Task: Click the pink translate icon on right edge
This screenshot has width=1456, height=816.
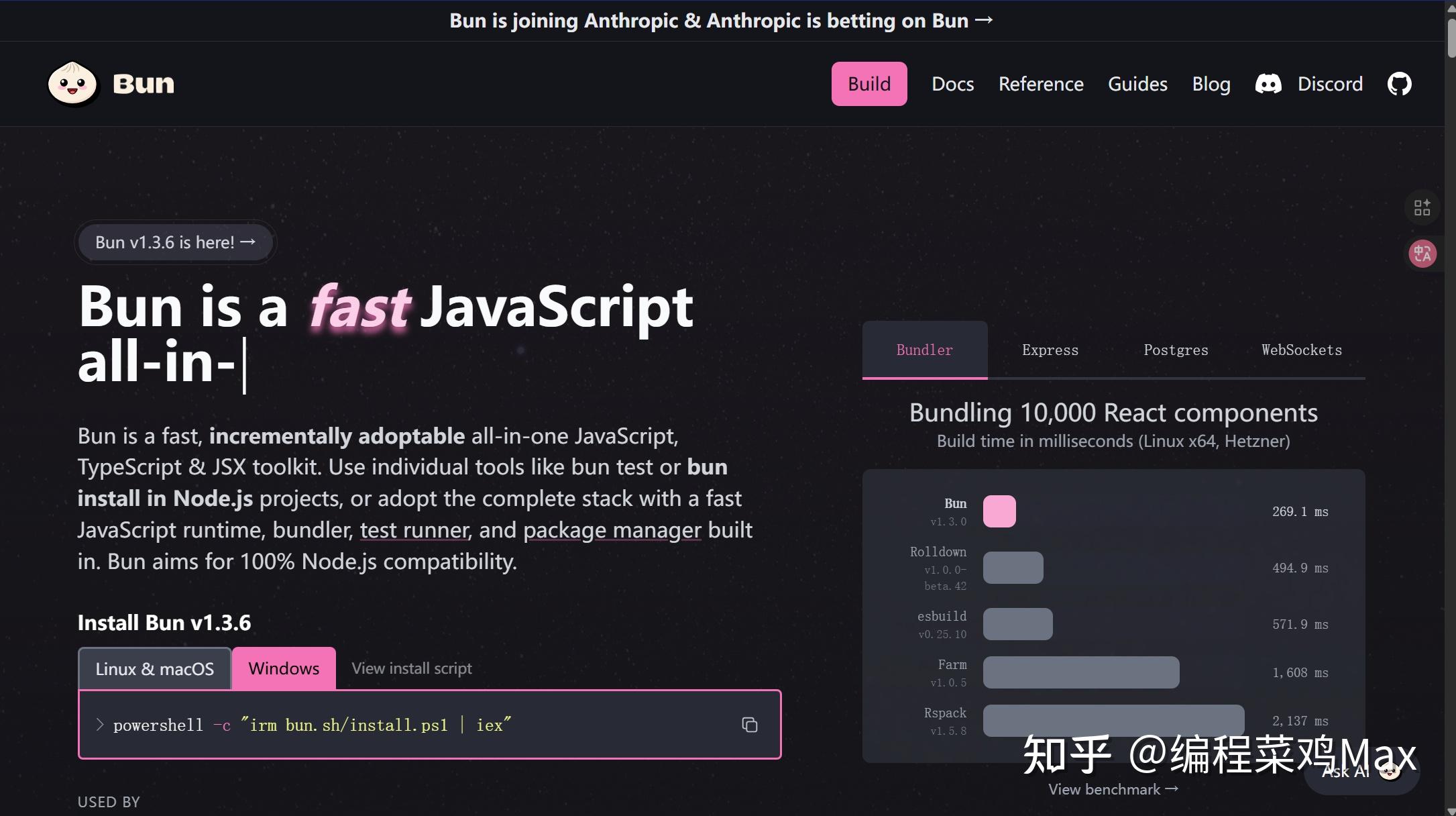Action: click(1422, 254)
